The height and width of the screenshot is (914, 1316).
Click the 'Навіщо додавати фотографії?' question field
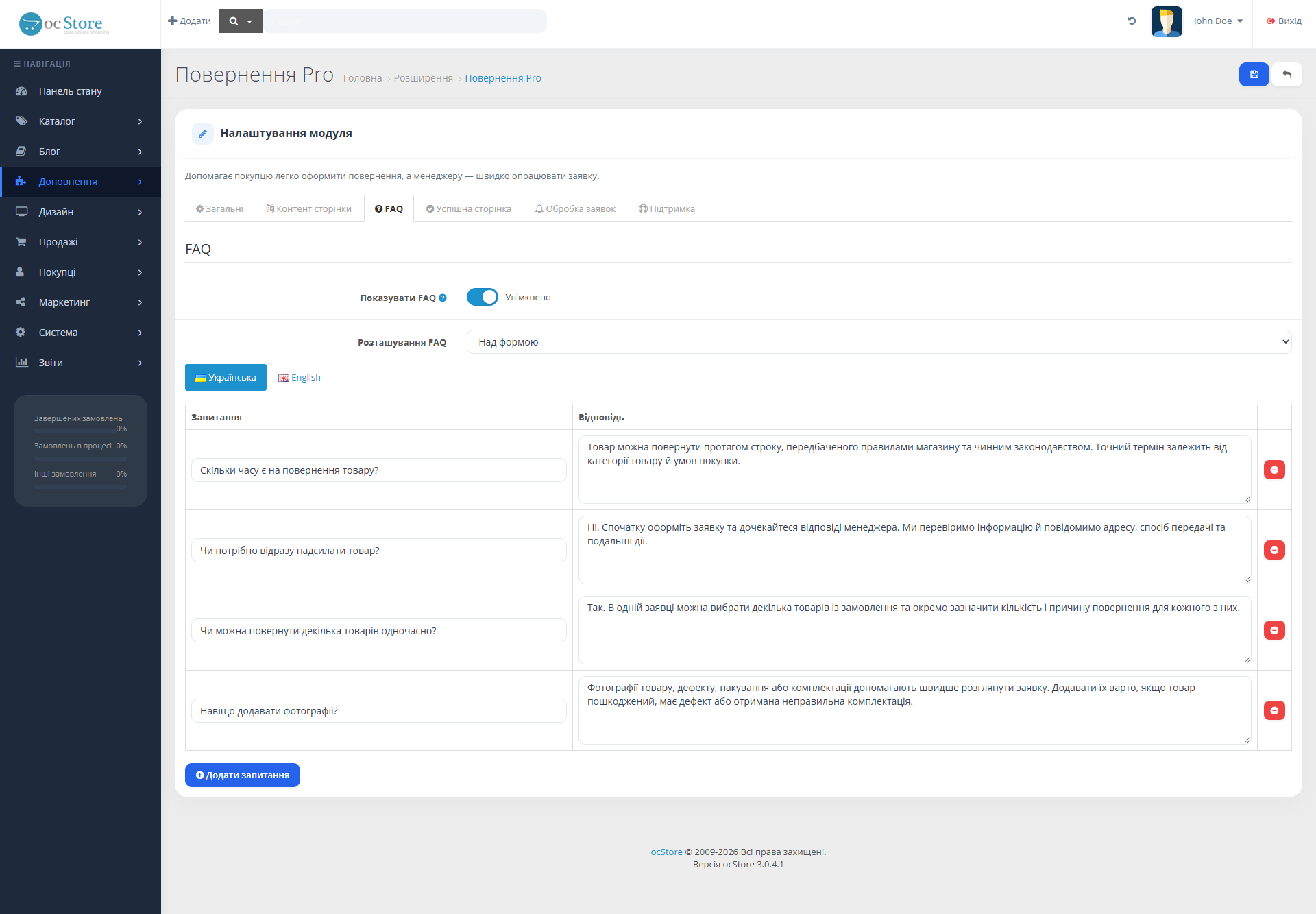click(x=379, y=711)
